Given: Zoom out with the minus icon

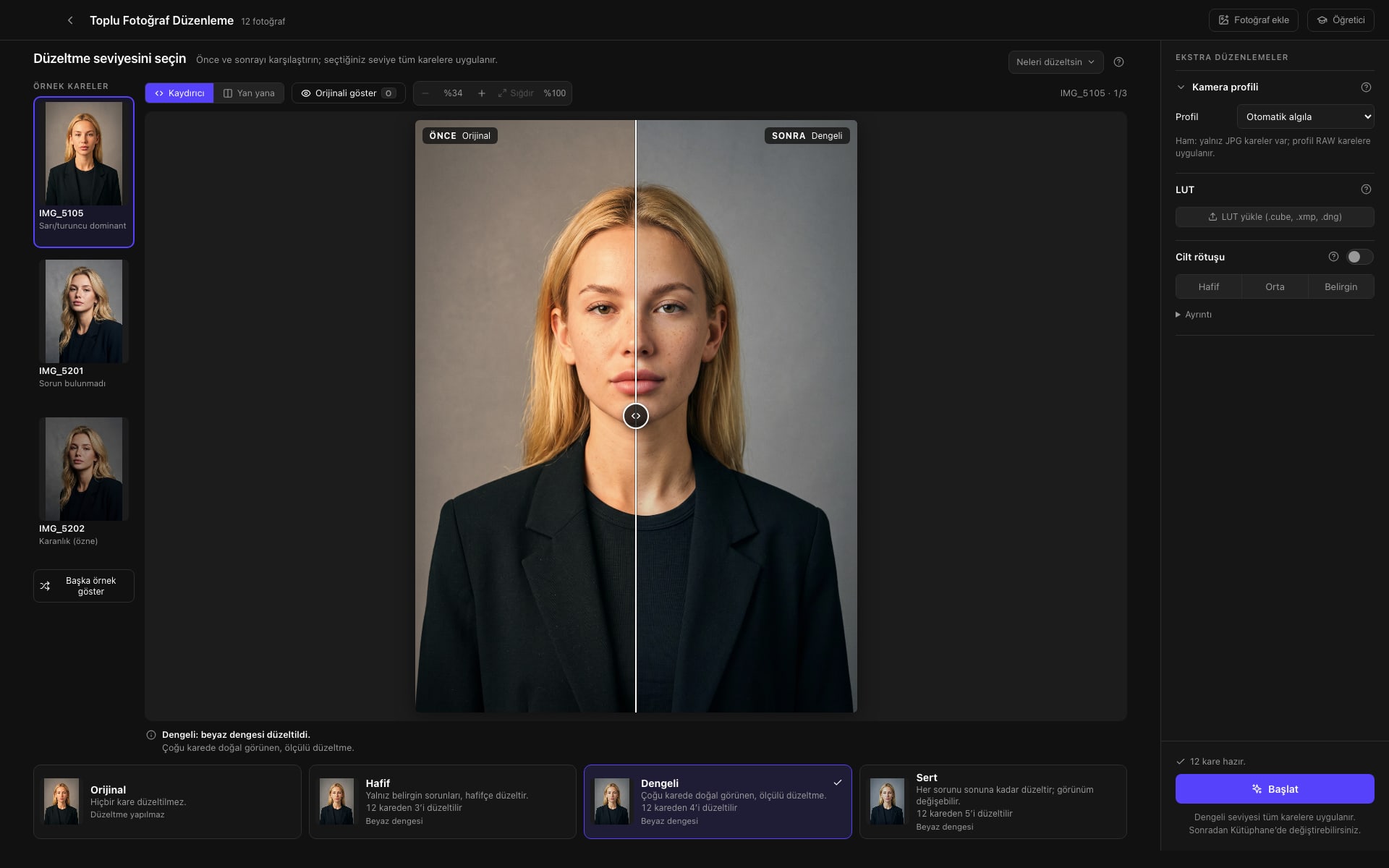Looking at the screenshot, I should pos(425,93).
